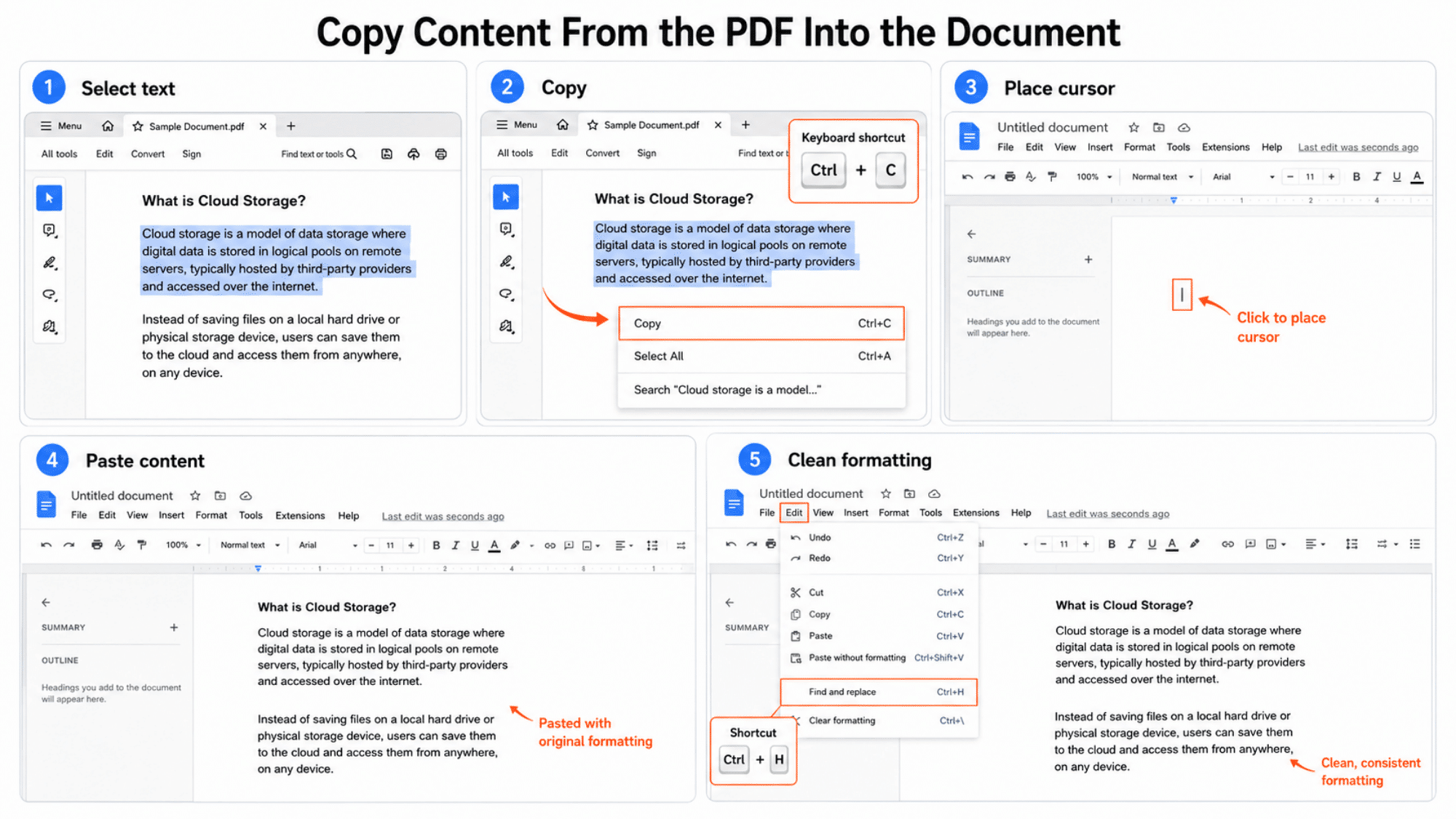
Task: Open the 100% zoom dropdown in step 3 toolbar
Action: point(1094,177)
